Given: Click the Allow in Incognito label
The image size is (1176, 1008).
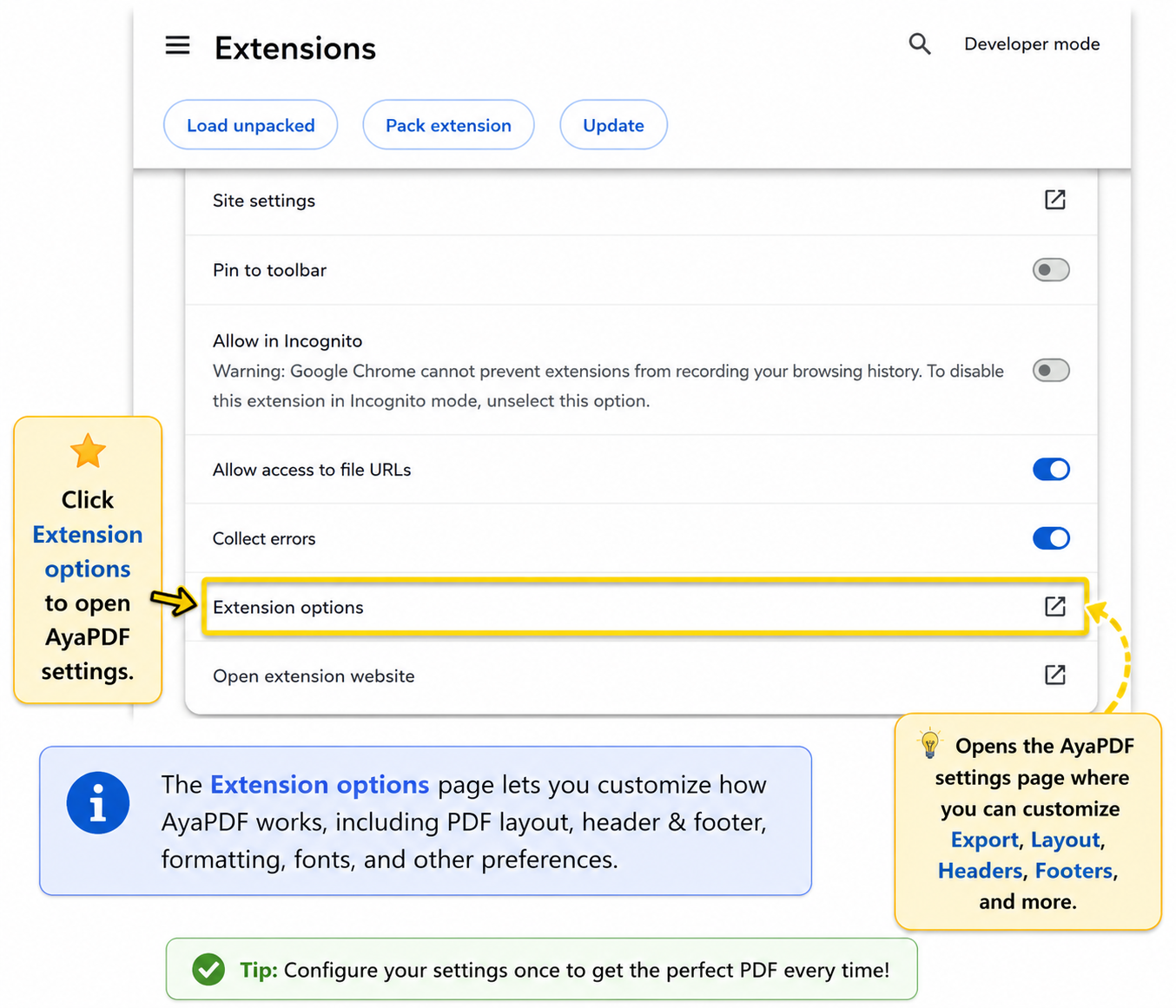Looking at the screenshot, I should (x=287, y=341).
